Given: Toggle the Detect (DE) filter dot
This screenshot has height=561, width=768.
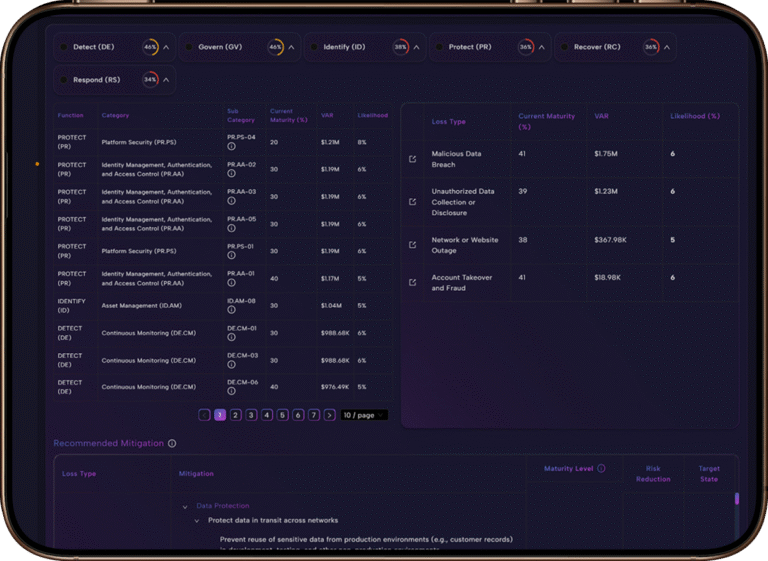Looking at the screenshot, I should click(x=63, y=47).
